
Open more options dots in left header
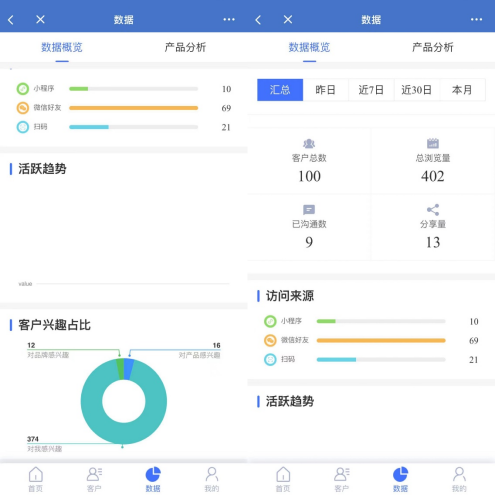(229, 19)
